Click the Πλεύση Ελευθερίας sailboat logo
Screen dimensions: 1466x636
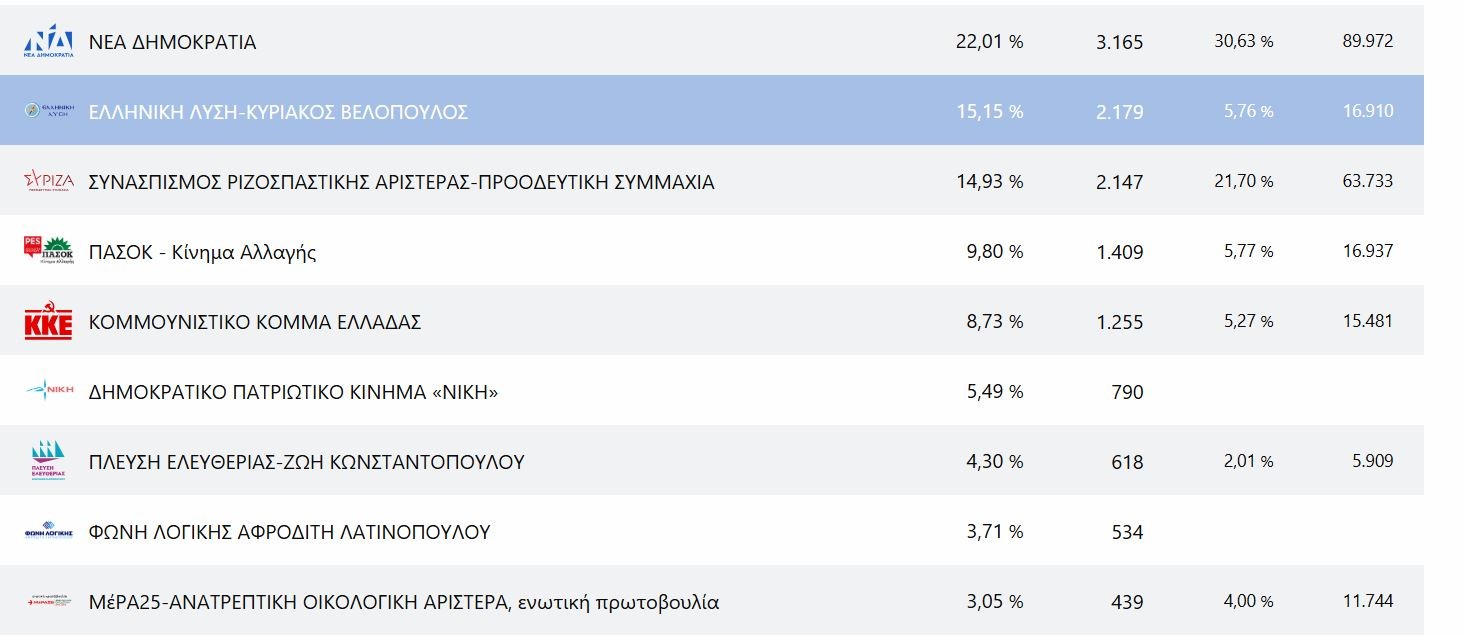pyautogui.click(x=49, y=461)
